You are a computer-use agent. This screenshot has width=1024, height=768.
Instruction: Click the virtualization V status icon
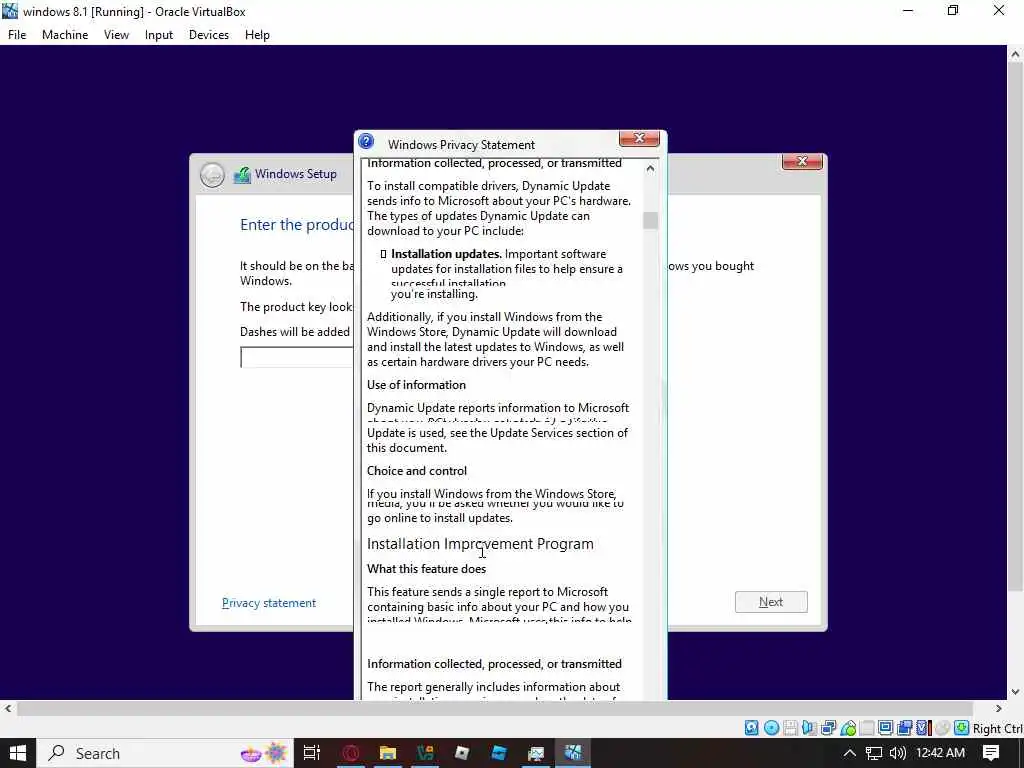[923, 728]
